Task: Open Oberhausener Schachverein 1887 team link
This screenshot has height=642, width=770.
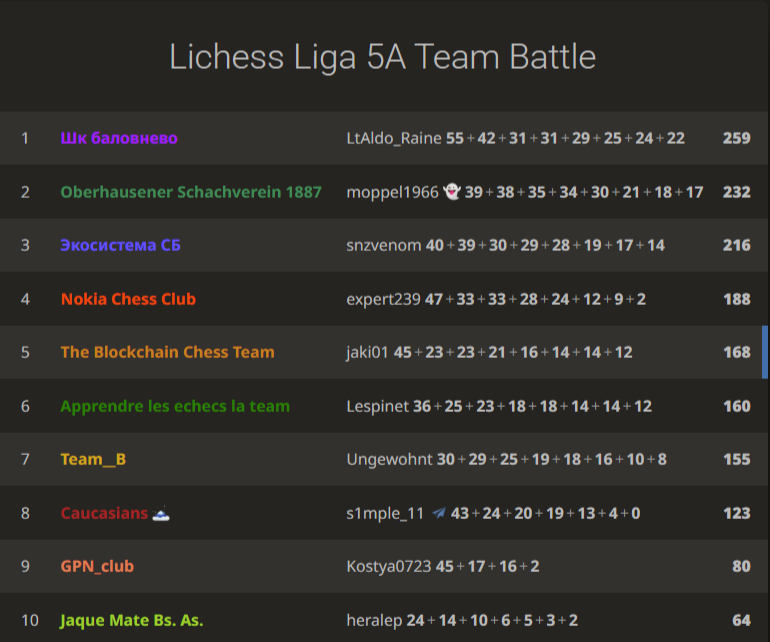Action: [191, 192]
